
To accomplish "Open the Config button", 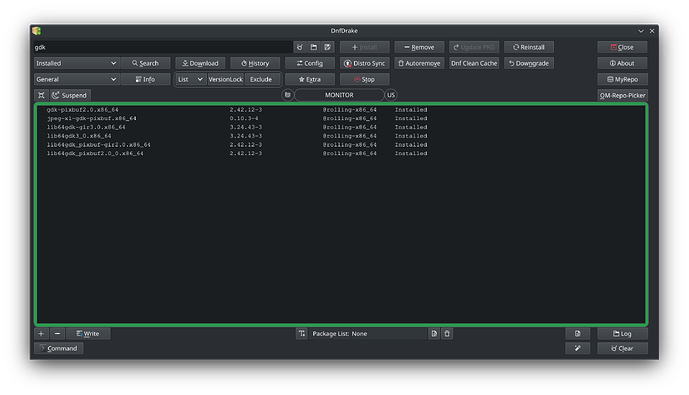I will (310, 63).
